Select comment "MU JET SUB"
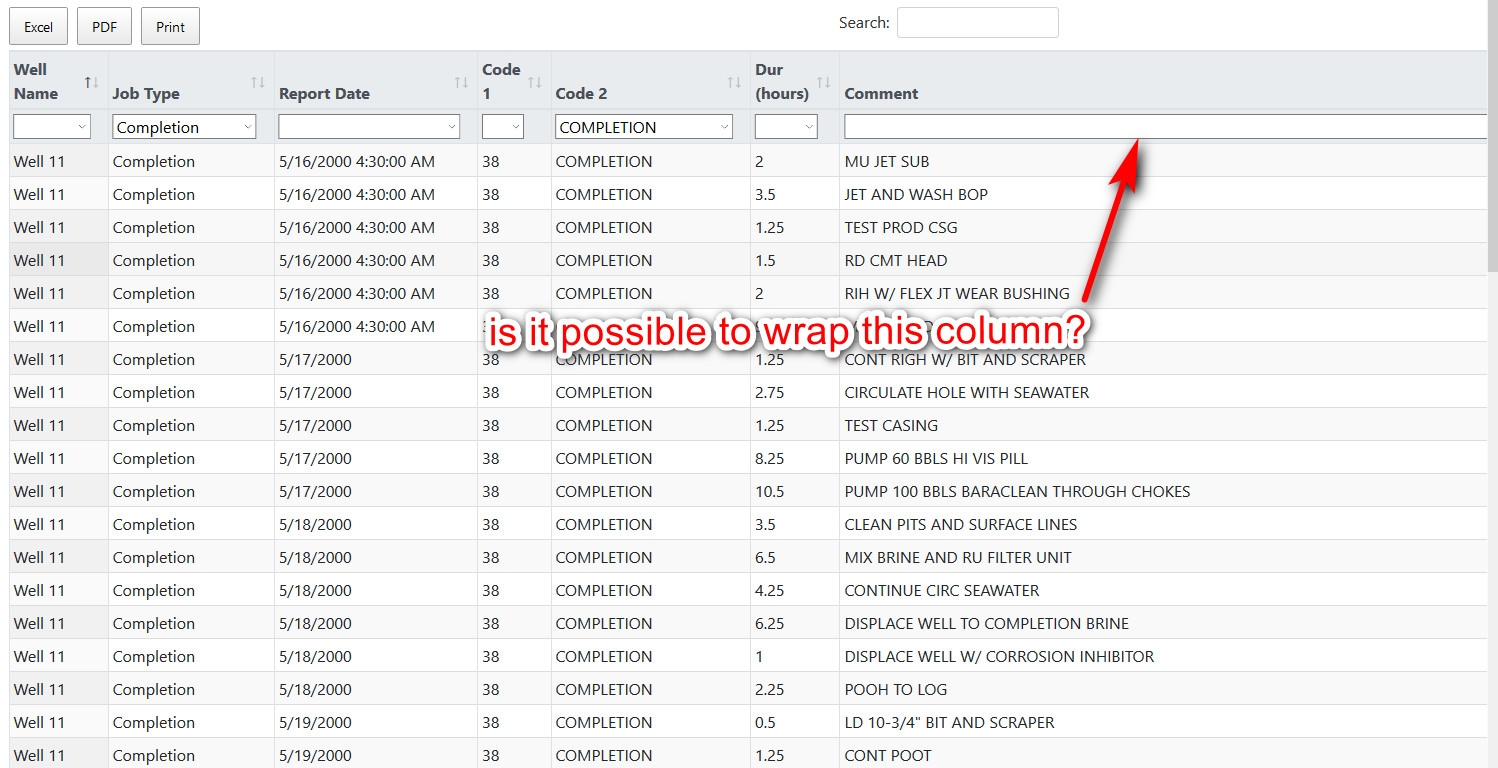The image size is (1498, 768). point(887,161)
